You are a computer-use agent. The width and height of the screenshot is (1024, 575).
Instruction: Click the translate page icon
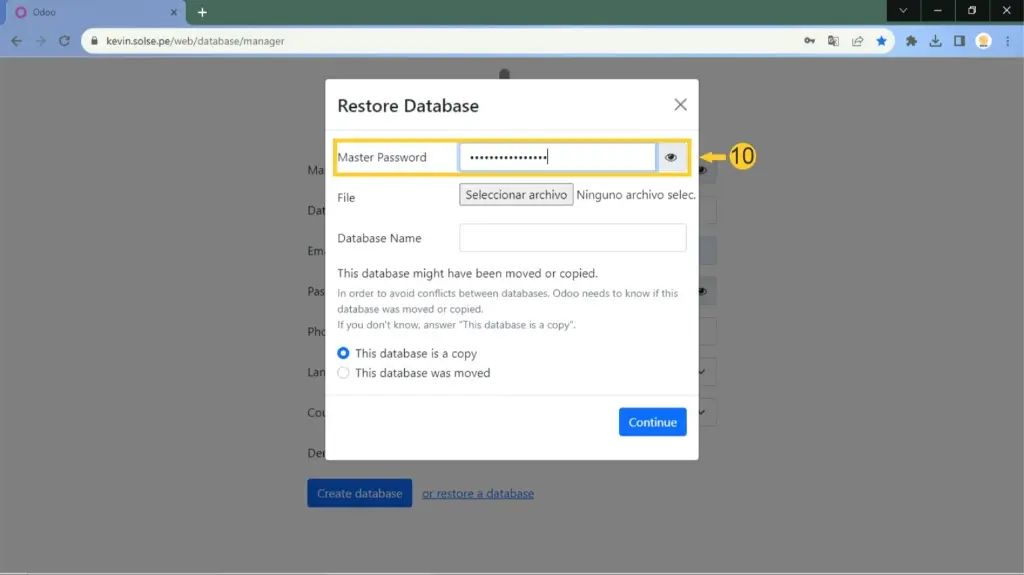point(833,41)
